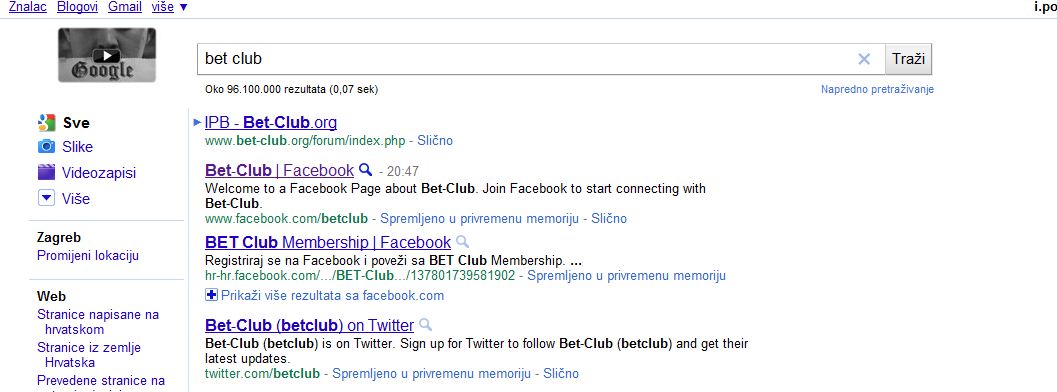Screen dimensions: 1057x392
Task: Open Gmail from the top bar
Action: pos(125,7)
